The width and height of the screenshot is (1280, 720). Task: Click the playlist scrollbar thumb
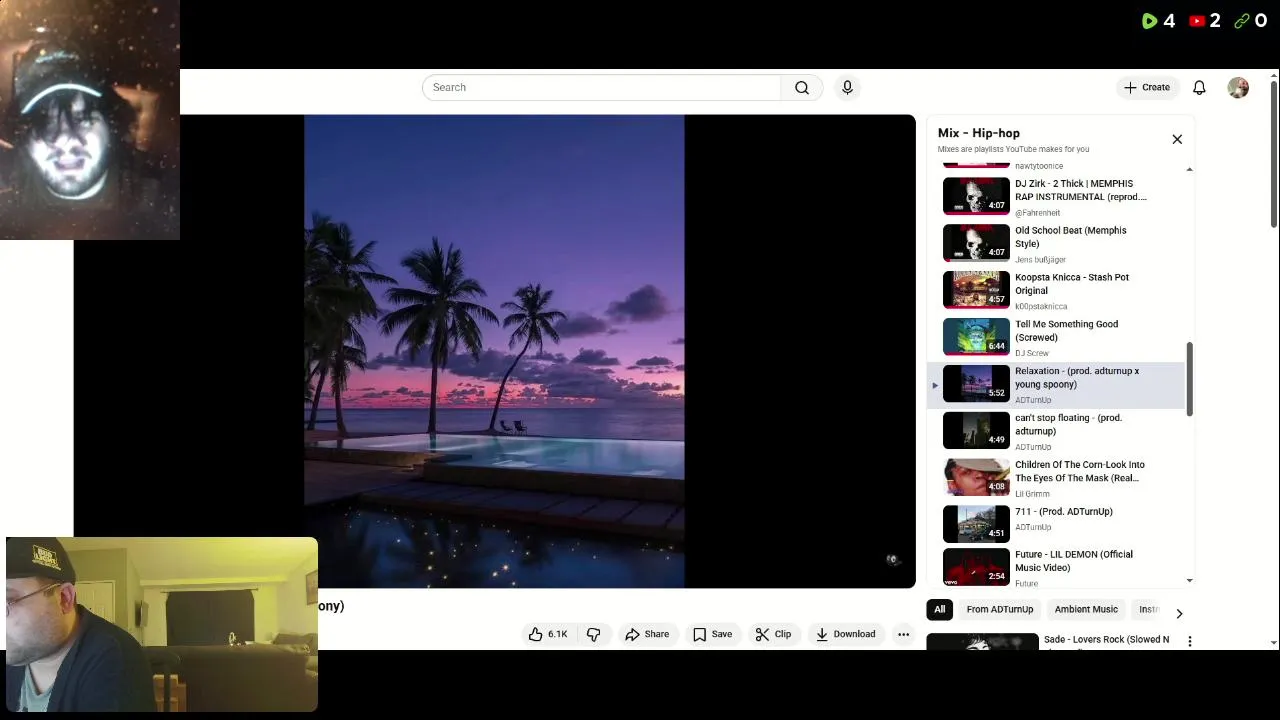[1189, 379]
